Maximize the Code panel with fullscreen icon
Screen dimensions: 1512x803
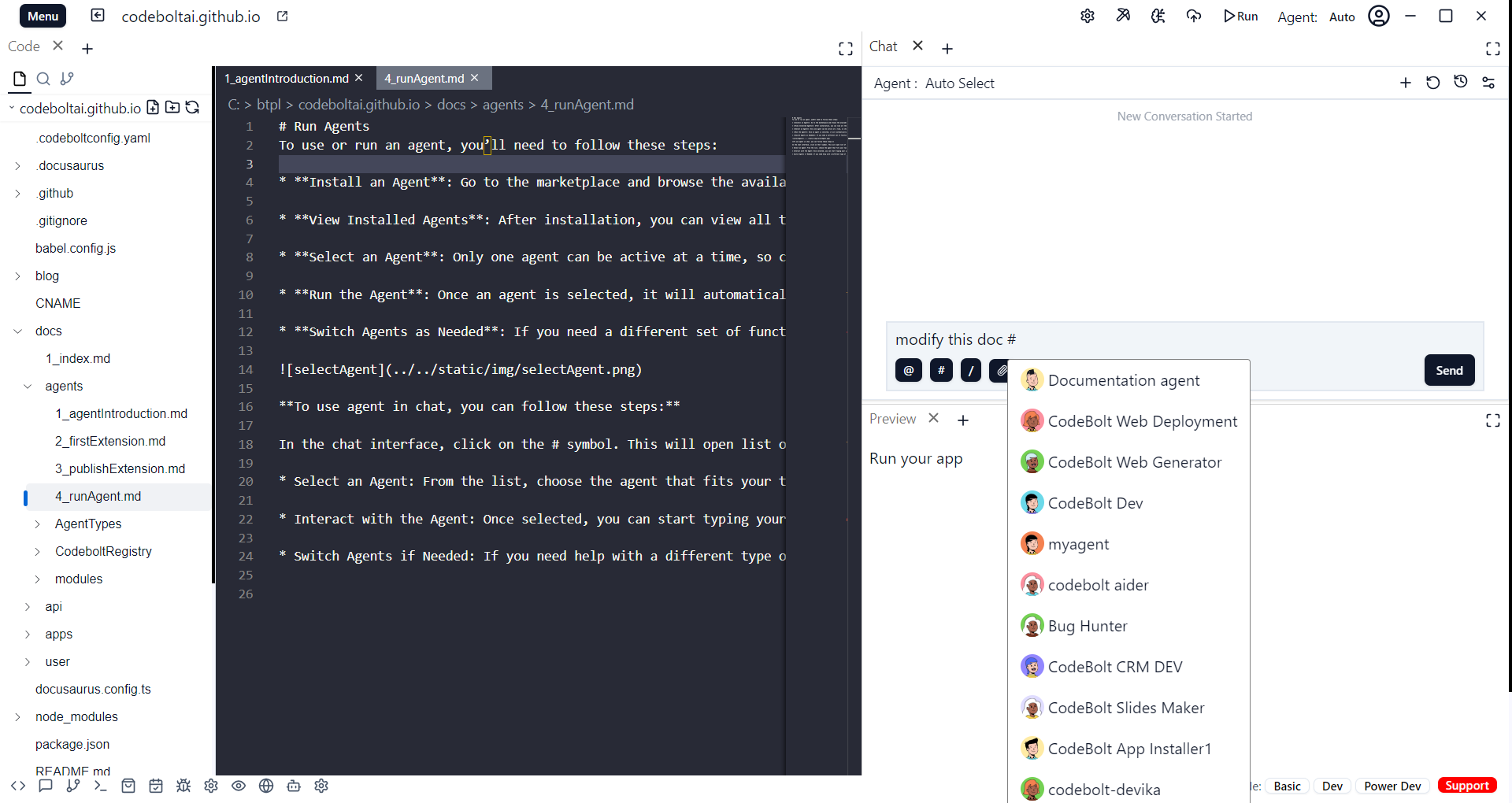[x=846, y=49]
